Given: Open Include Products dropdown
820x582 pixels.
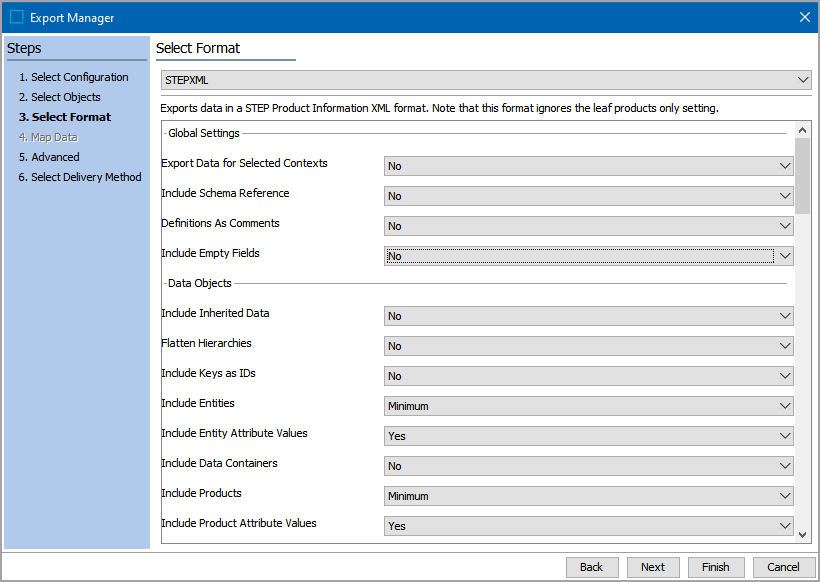Looking at the screenshot, I should click(588, 496).
